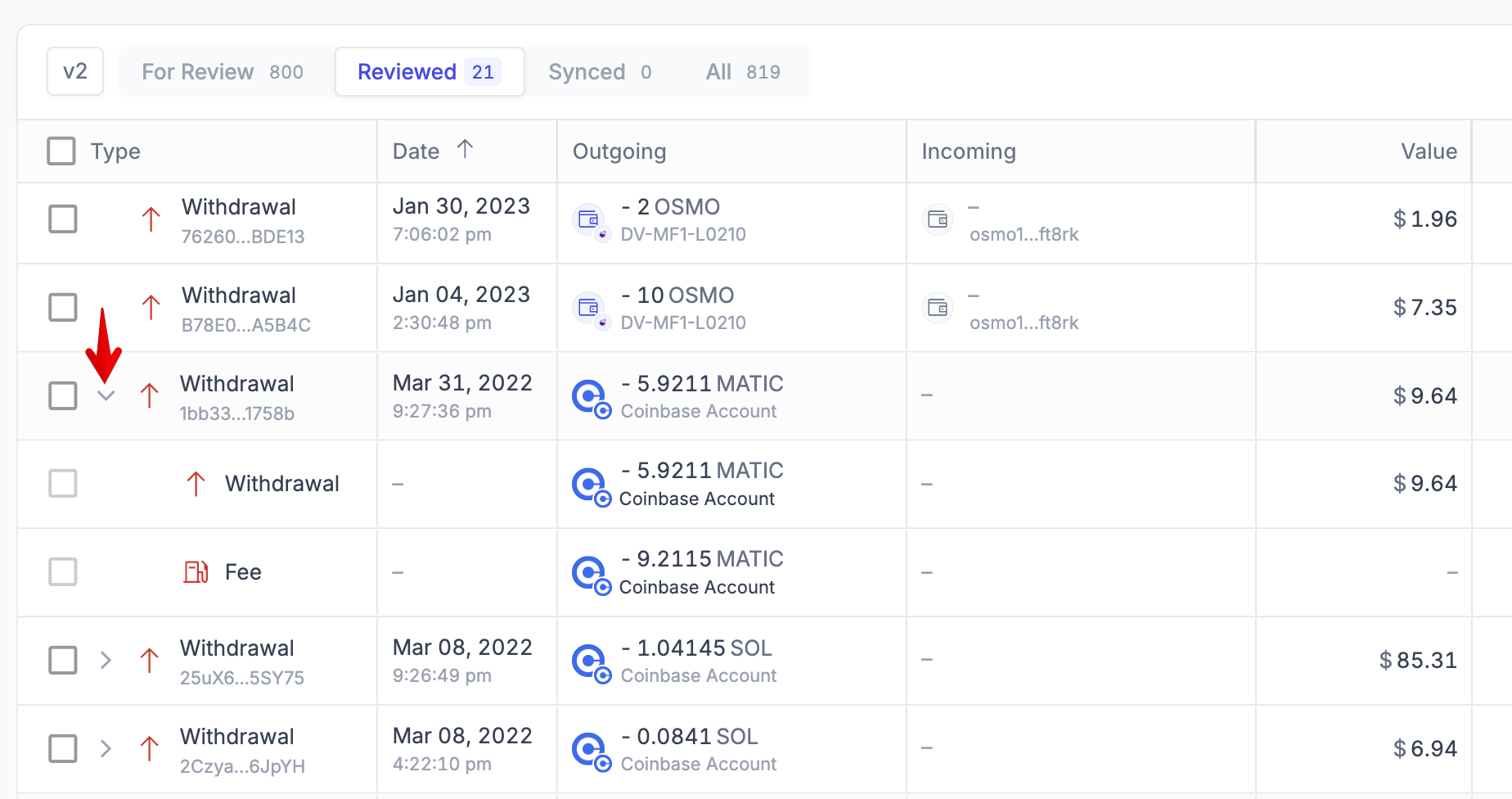The width and height of the screenshot is (1512, 799).
Task: Switch to the For Review tab
Action: [223, 72]
